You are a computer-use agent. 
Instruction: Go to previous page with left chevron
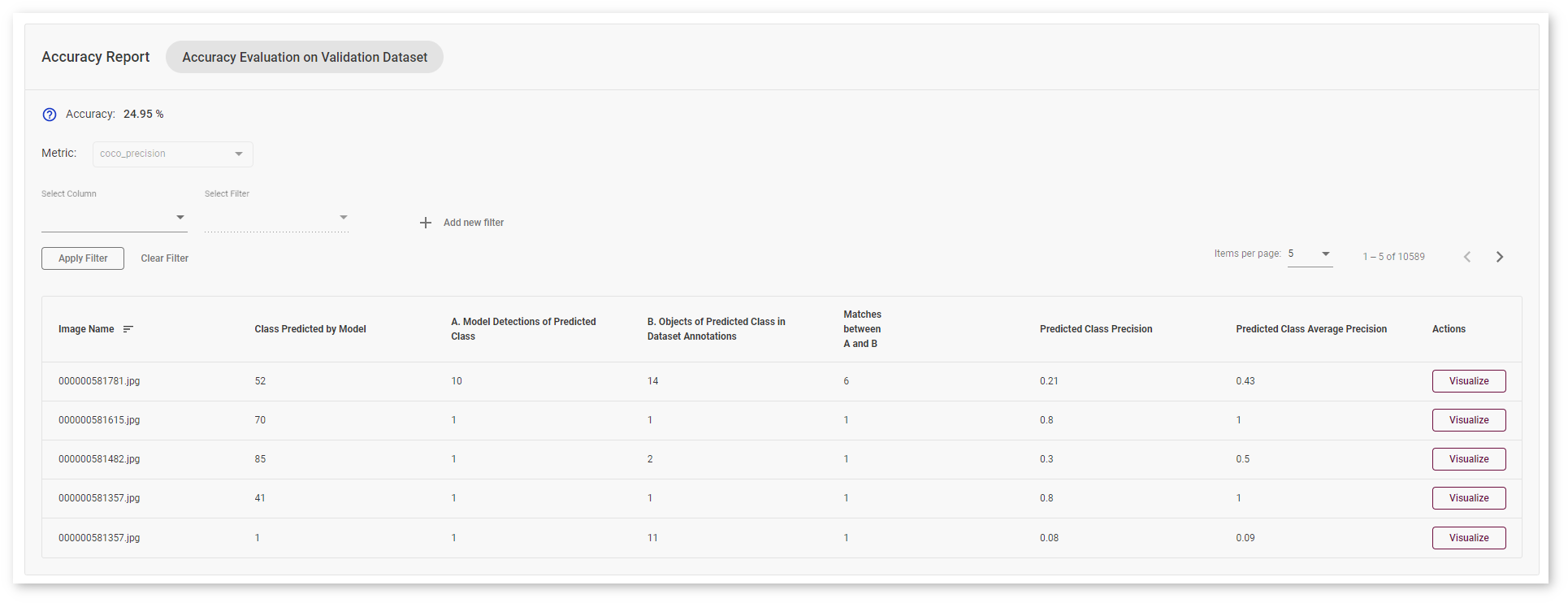coord(1467,257)
